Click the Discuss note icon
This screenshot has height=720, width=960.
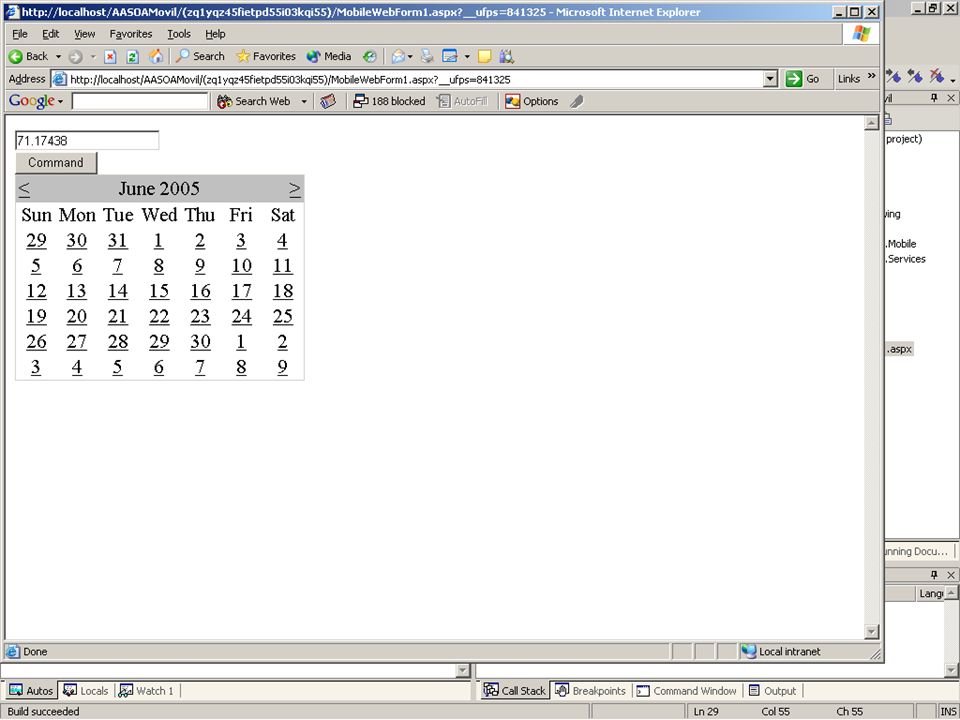[x=484, y=57]
